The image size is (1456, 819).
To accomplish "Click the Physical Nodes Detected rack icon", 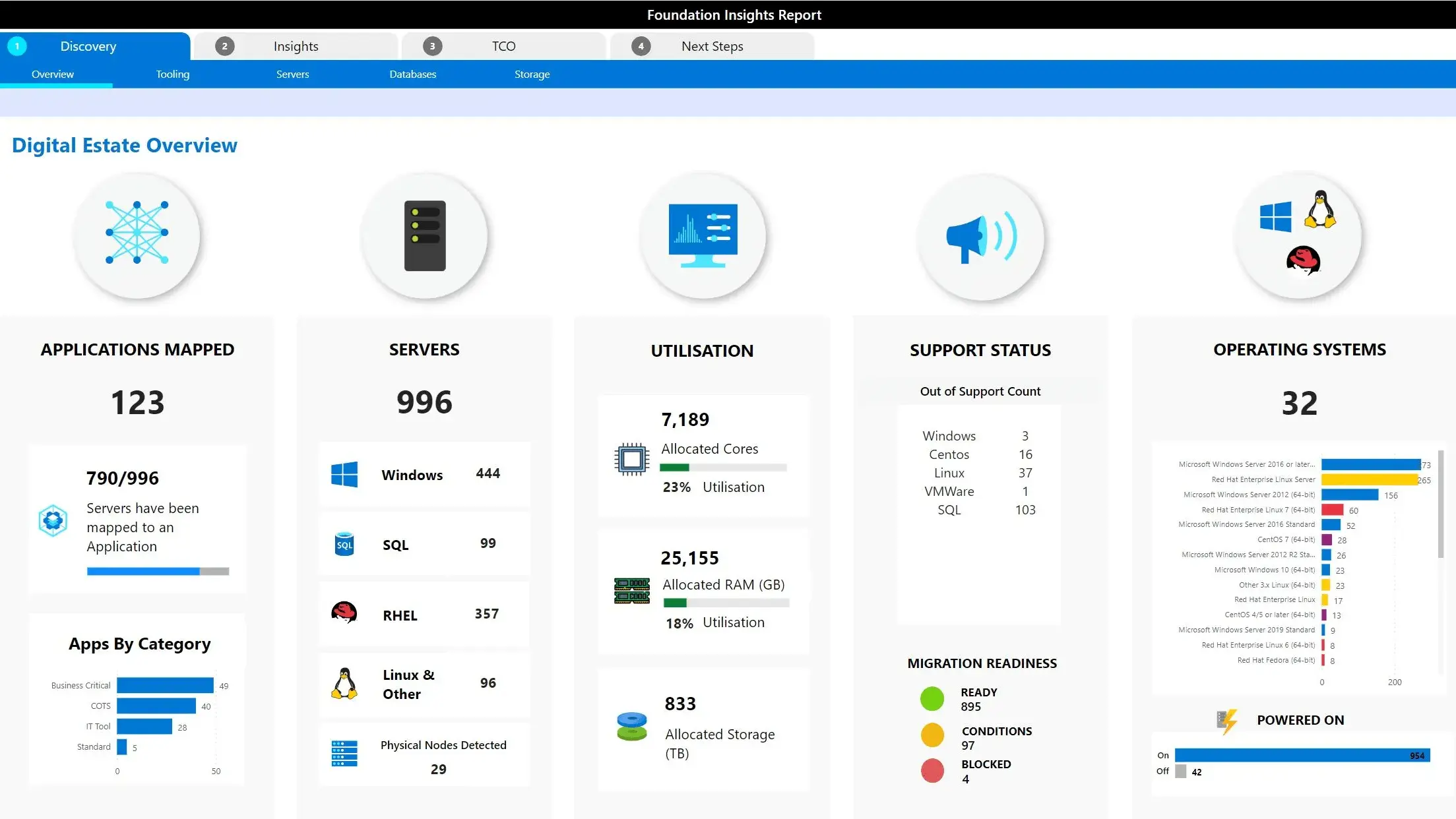I will pyautogui.click(x=344, y=754).
